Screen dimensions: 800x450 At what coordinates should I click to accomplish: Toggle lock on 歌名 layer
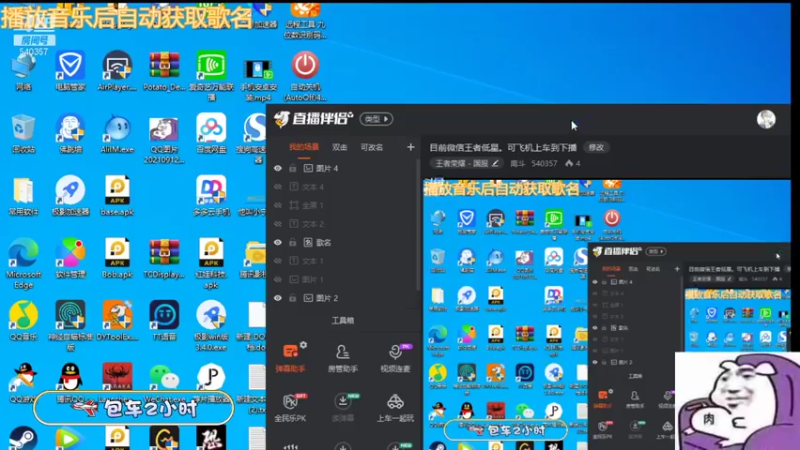pos(292,242)
